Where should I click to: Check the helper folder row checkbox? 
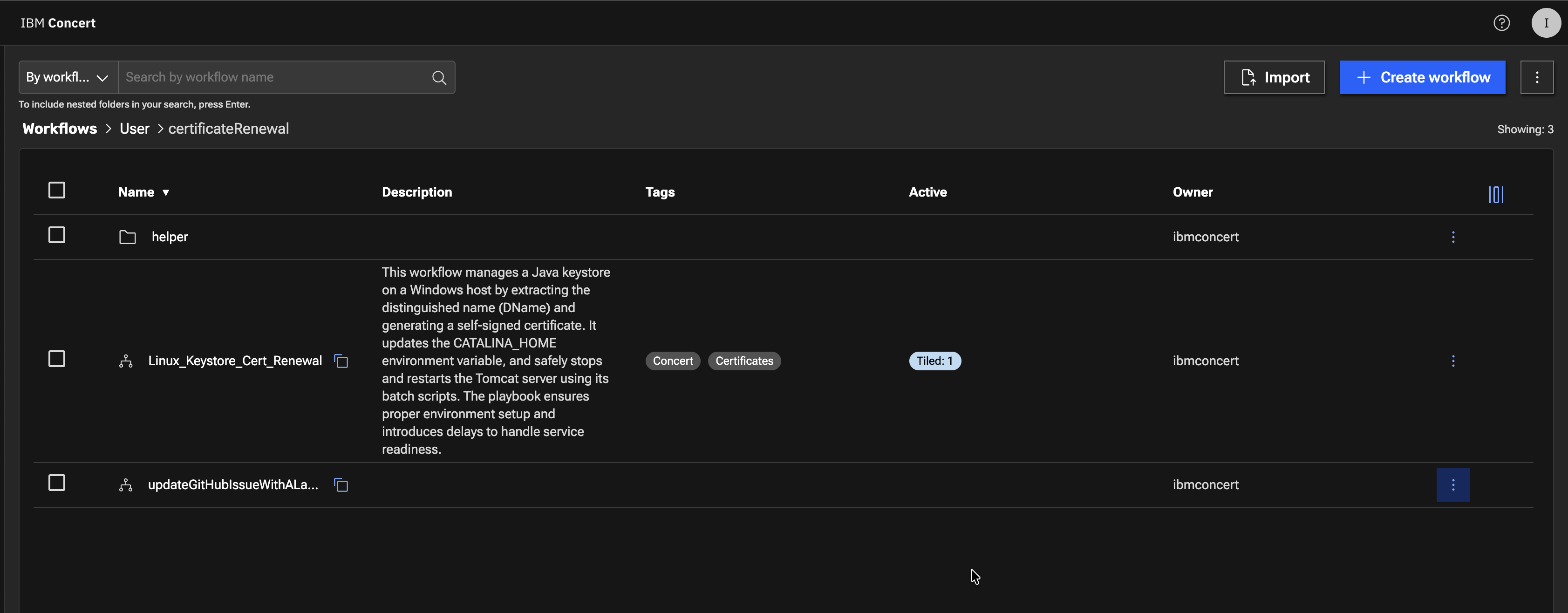click(57, 235)
